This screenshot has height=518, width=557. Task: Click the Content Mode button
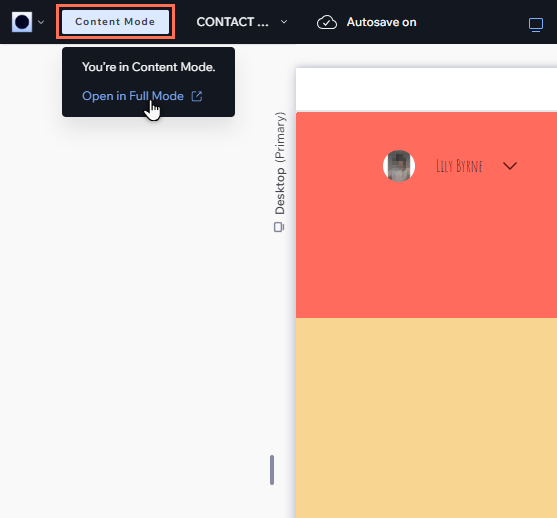115,22
